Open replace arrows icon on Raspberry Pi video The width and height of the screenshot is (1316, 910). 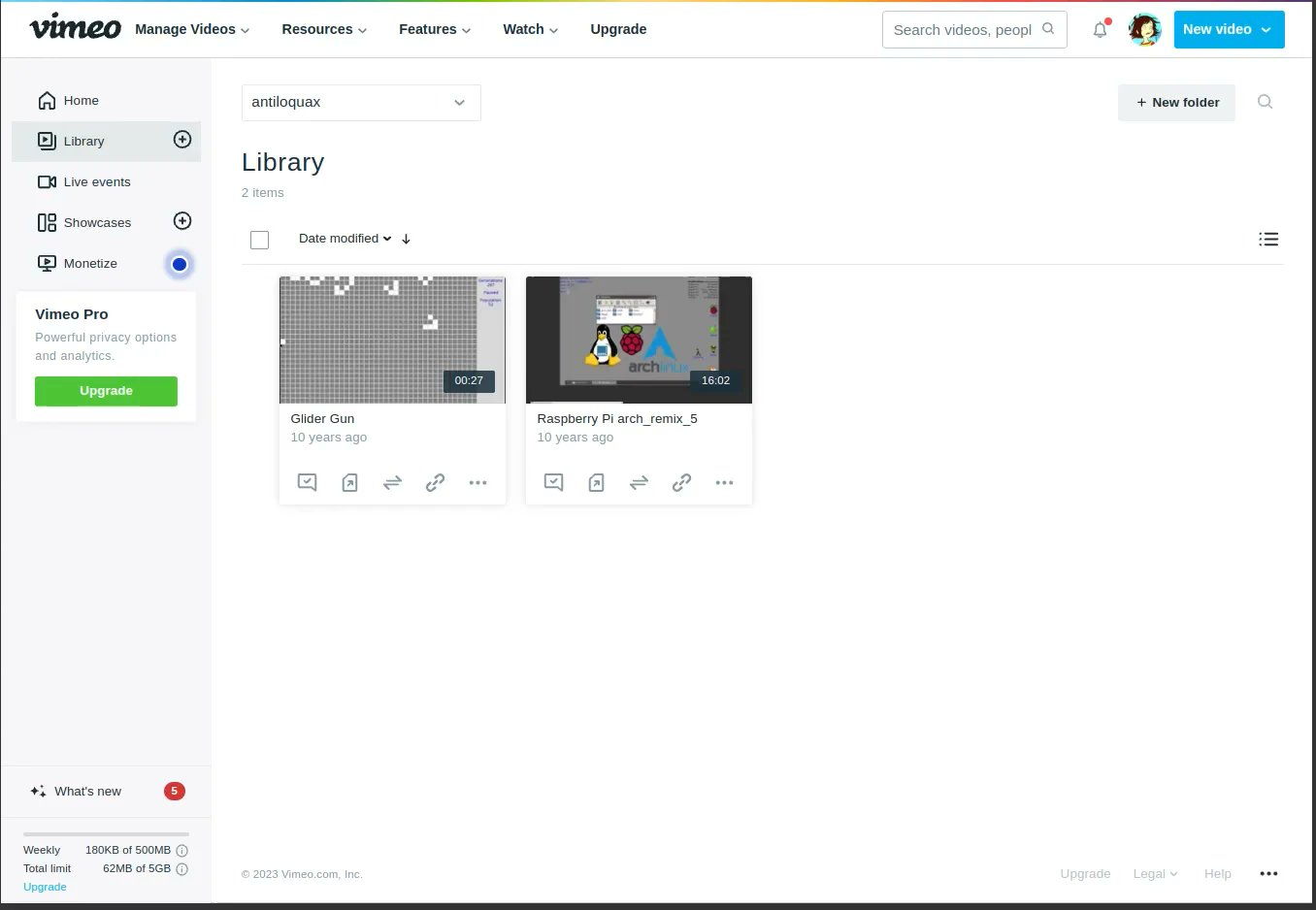[x=639, y=482]
